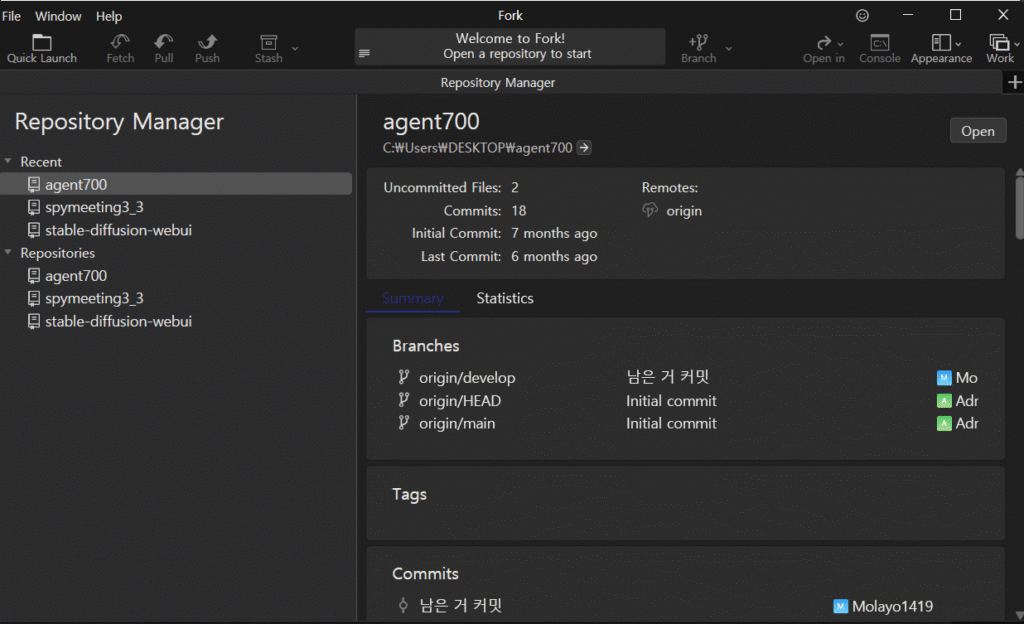Collapse the Recent section
This screenshot has width=1024, height=624.
click(x=9, y=162)
